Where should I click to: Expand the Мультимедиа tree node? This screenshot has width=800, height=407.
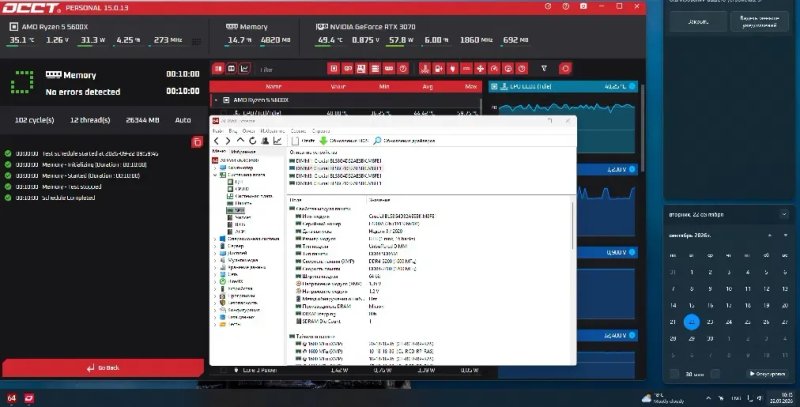[x=215, y=260]
